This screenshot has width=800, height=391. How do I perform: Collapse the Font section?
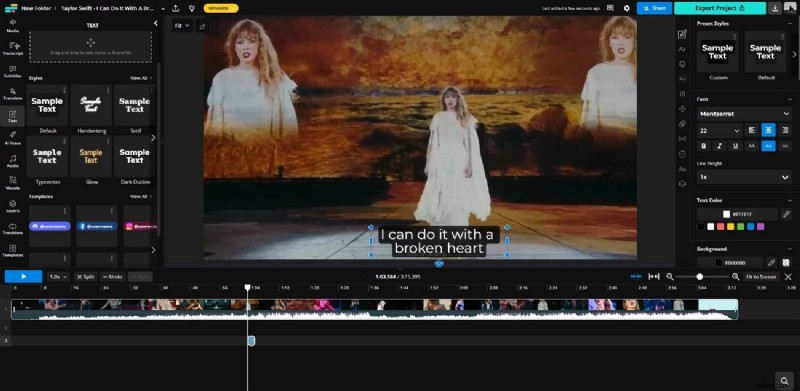(789, 99)
